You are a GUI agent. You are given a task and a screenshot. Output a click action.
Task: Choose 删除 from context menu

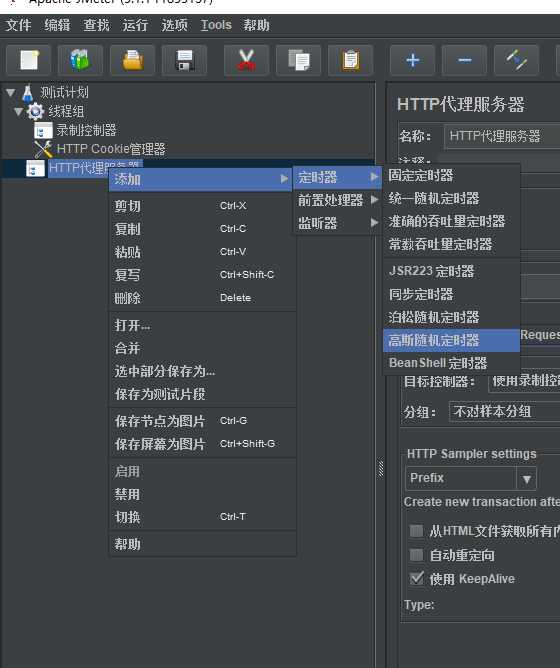coord(203,298)
